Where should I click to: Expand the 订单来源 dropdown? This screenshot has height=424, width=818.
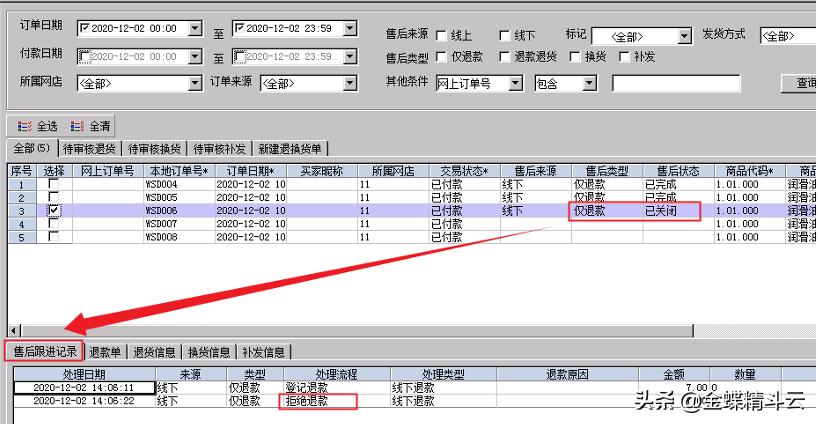tap(350, 83)
